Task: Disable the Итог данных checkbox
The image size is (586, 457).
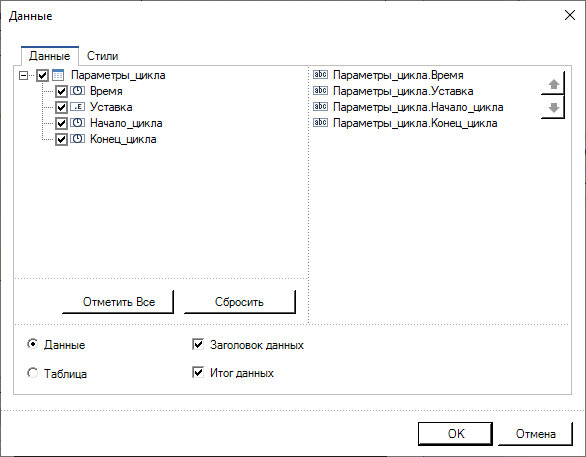Action: (198, 372)
